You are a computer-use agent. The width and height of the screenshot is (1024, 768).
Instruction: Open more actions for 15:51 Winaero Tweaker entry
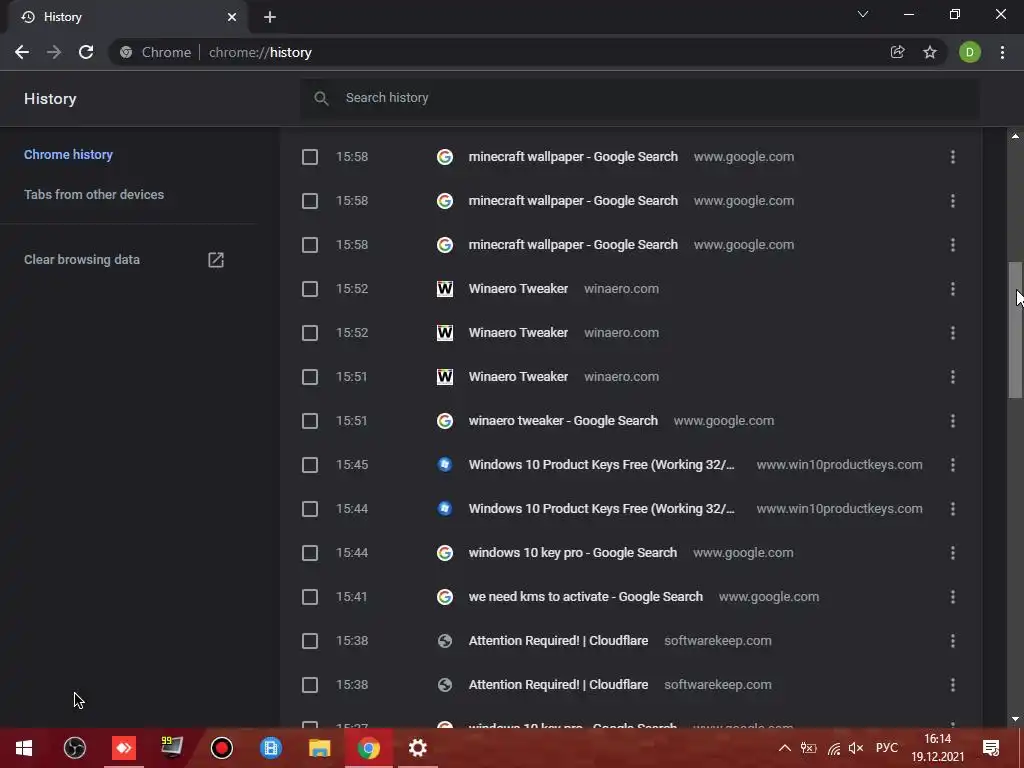tap(953, 377)
